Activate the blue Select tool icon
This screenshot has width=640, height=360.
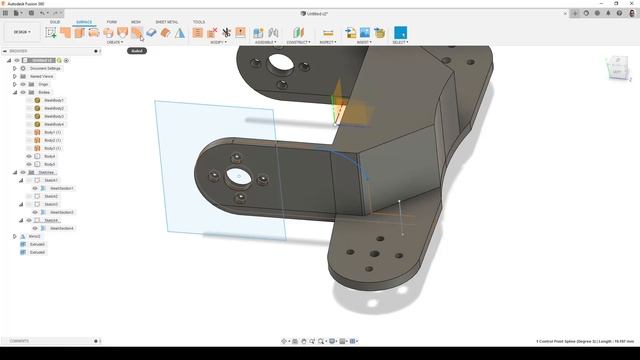[400, 33]
